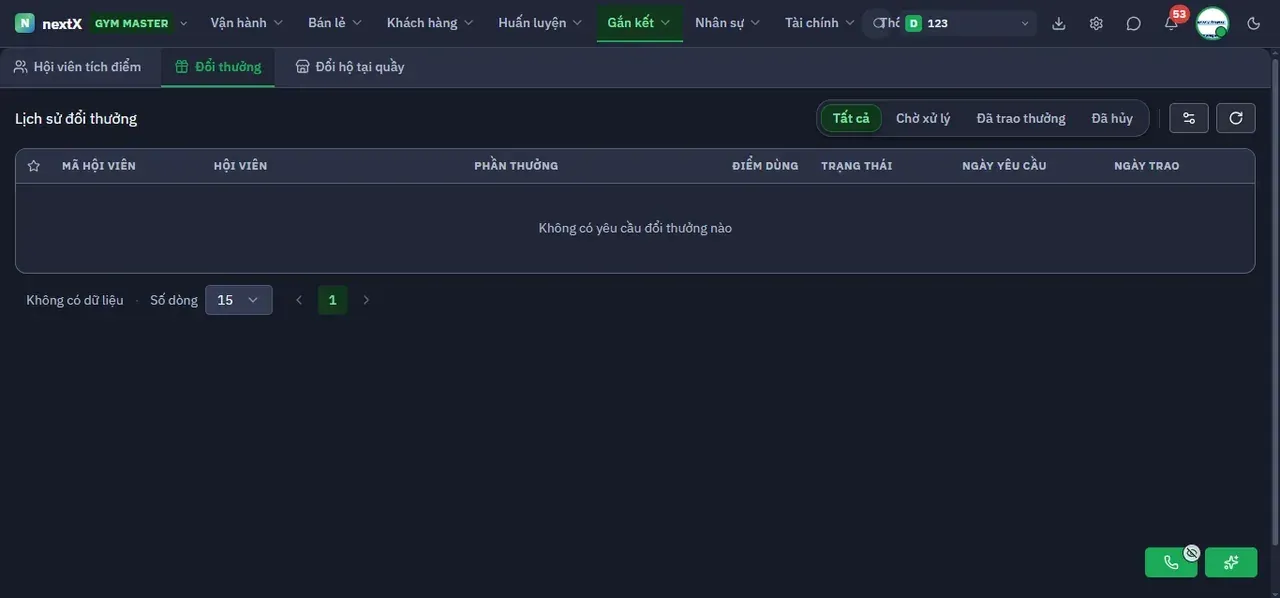
Task: Click the green phone call button
Action: [1171, 562]
